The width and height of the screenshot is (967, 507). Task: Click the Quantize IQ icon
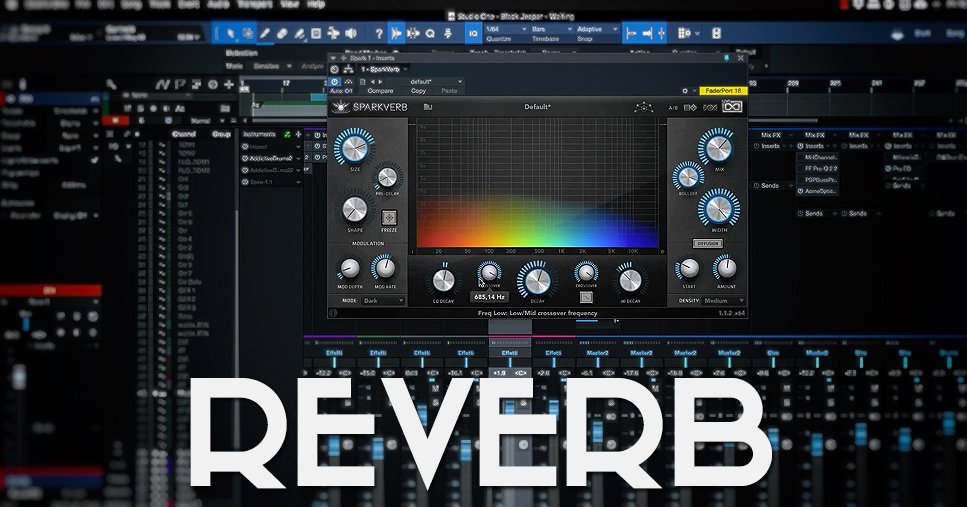473,33
